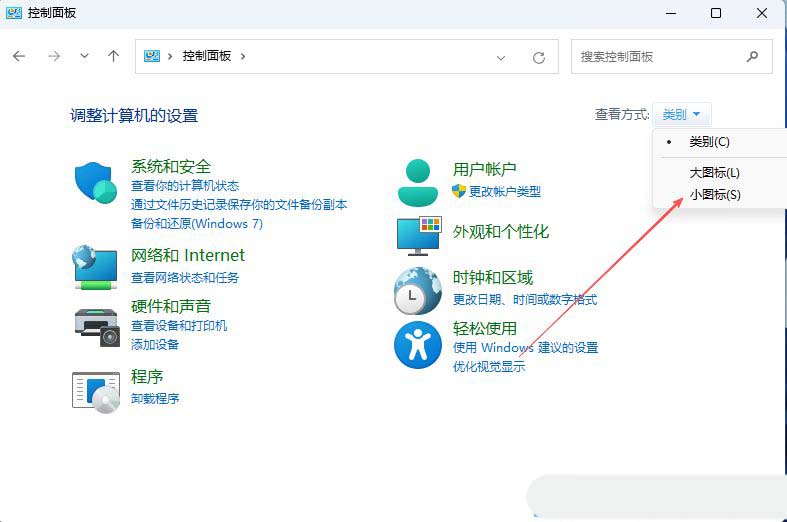The image size is (787, 522).
Task: Open the 时钟和区域 category link
Action: [492, 278]
